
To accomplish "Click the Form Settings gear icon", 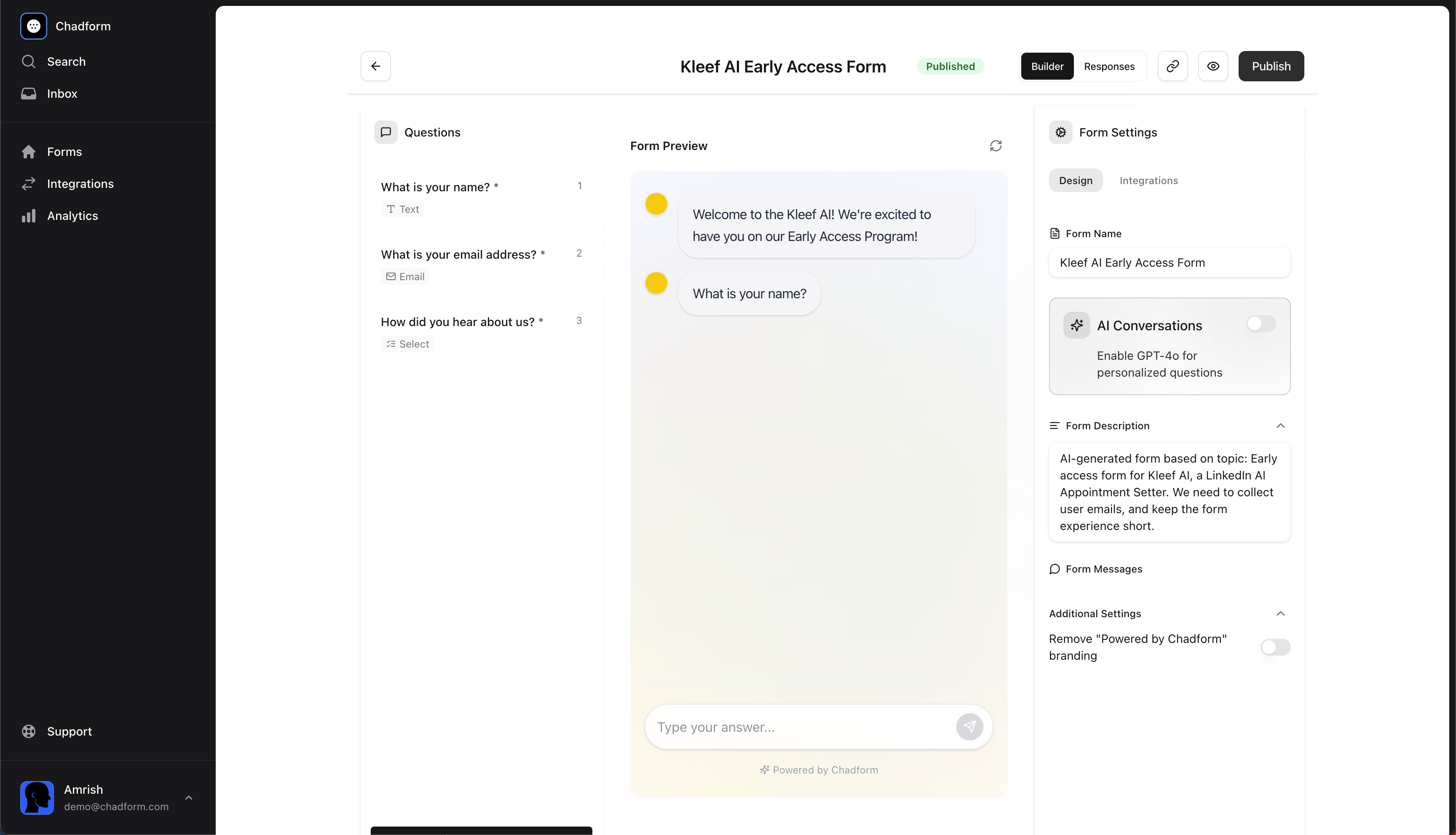I will point(1061,132).
